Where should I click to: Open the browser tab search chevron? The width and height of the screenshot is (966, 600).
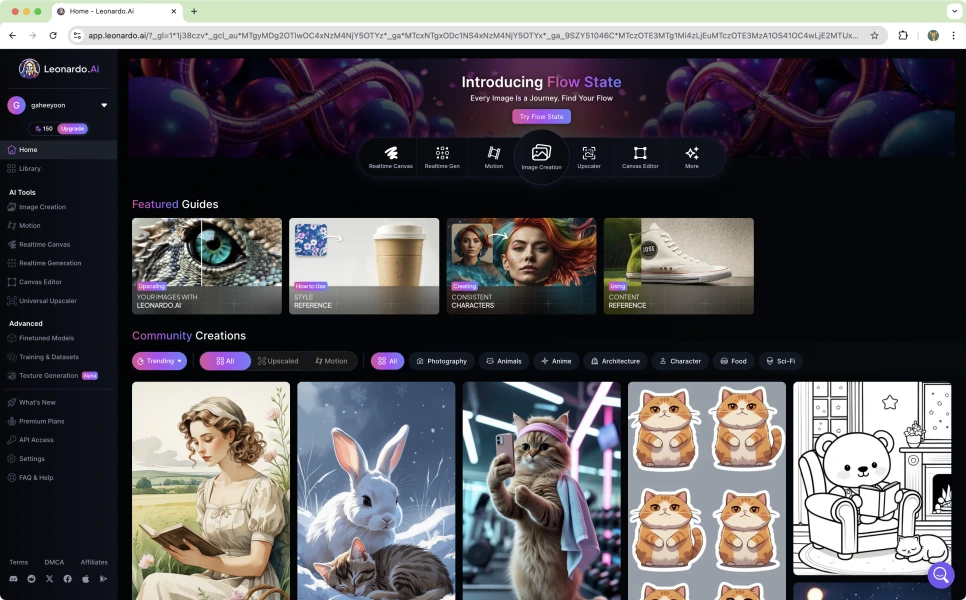(x=954, y=11)
